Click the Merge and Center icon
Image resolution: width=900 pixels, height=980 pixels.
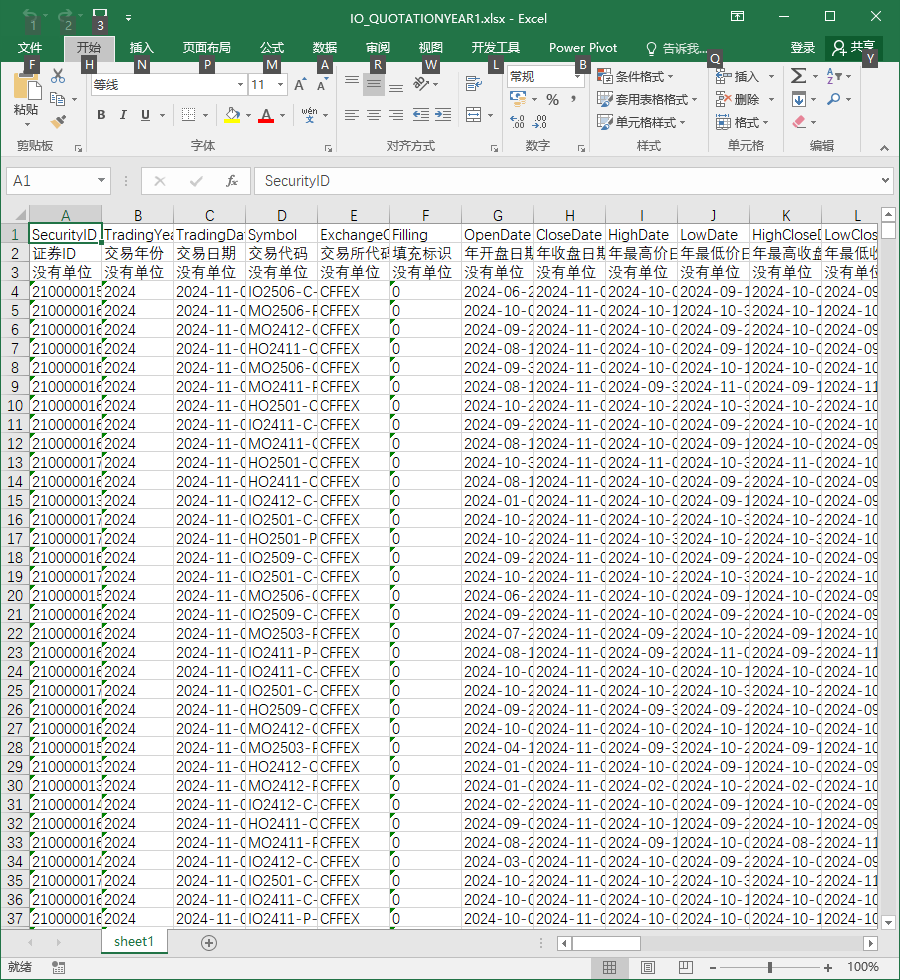click(x=474, y=115)
